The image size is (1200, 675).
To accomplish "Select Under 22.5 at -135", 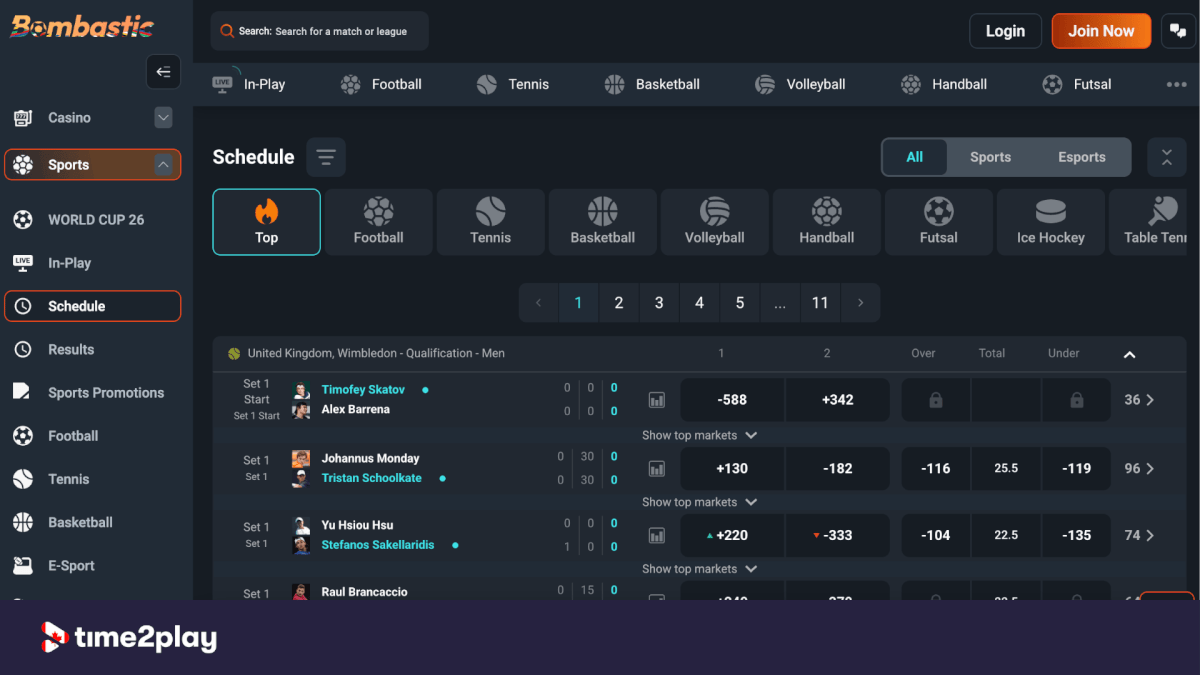I will click(x=1077, y=535).
